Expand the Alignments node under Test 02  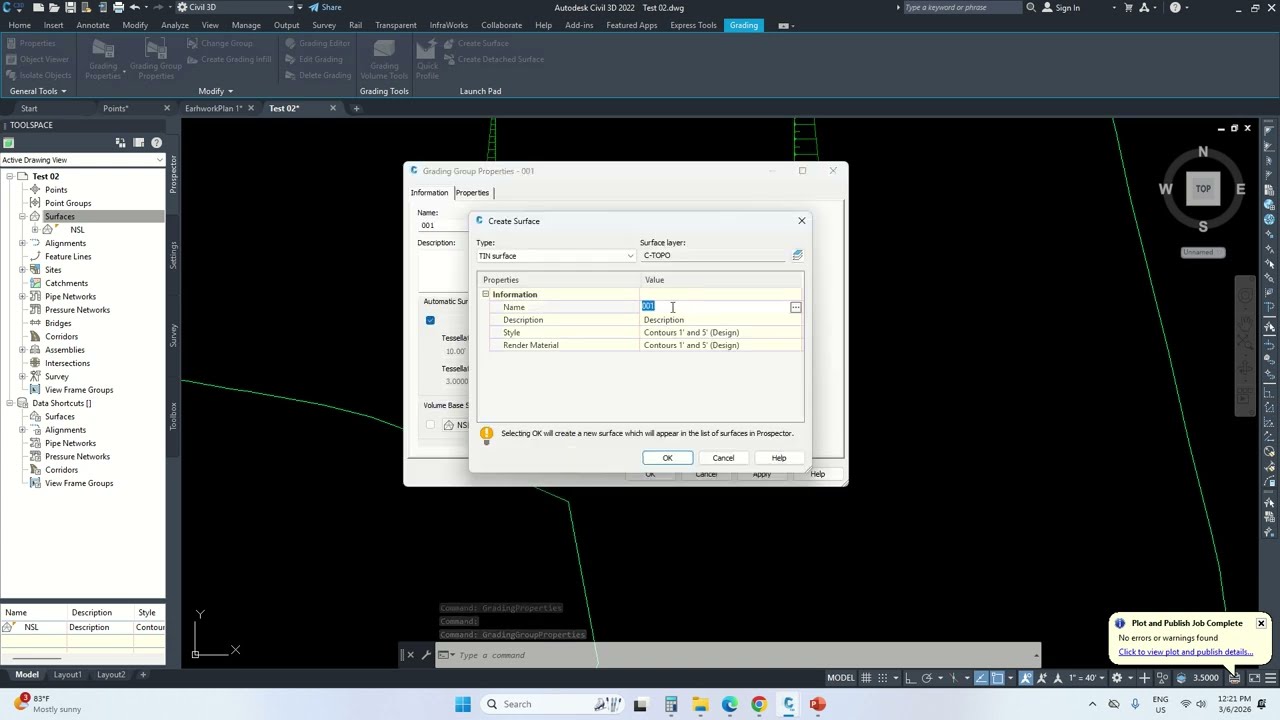pyautogui.click(x=22, y=243)
